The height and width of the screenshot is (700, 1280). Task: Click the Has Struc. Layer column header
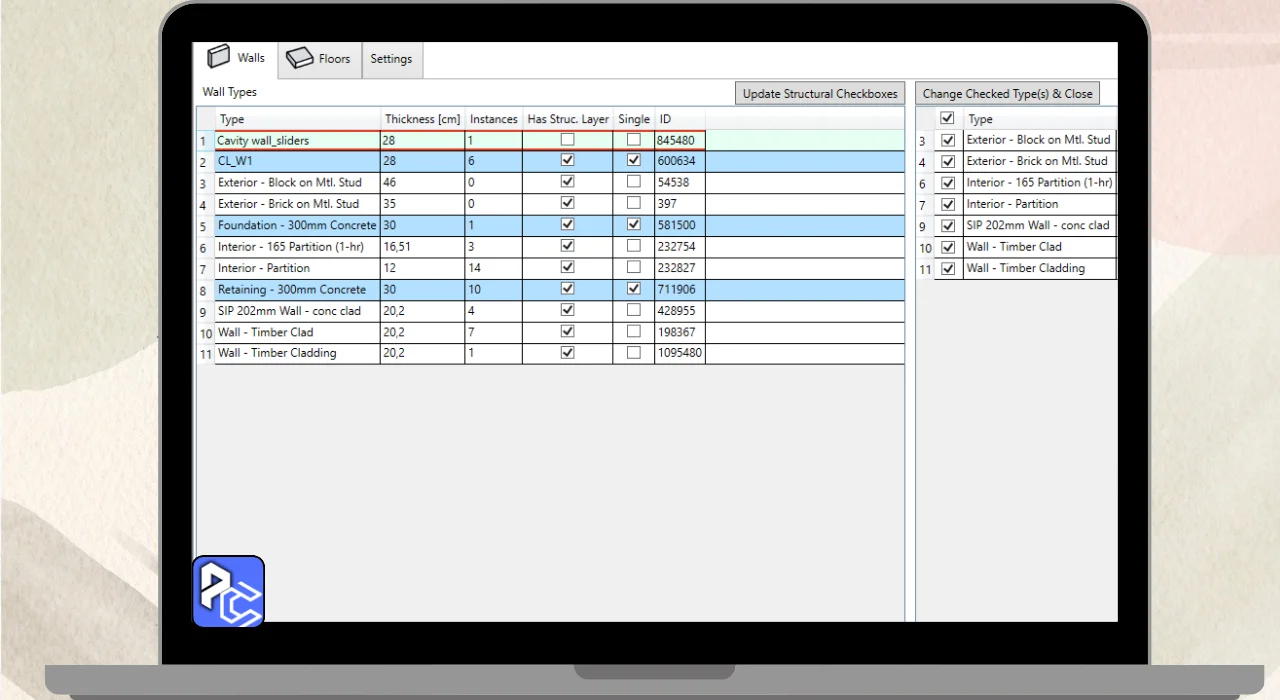point(568,119)
